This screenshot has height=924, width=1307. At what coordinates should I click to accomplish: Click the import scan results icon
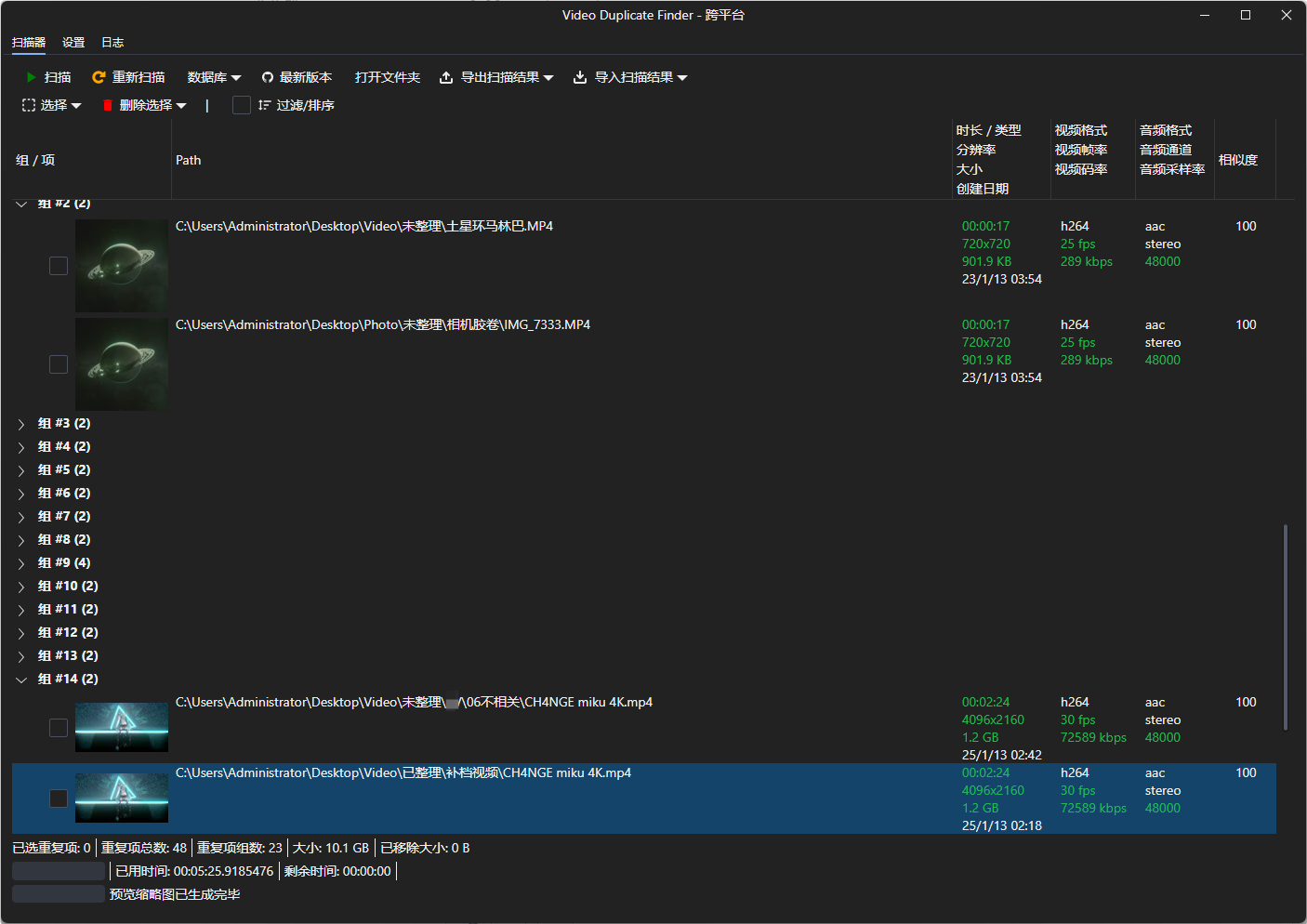pos(580,77)
